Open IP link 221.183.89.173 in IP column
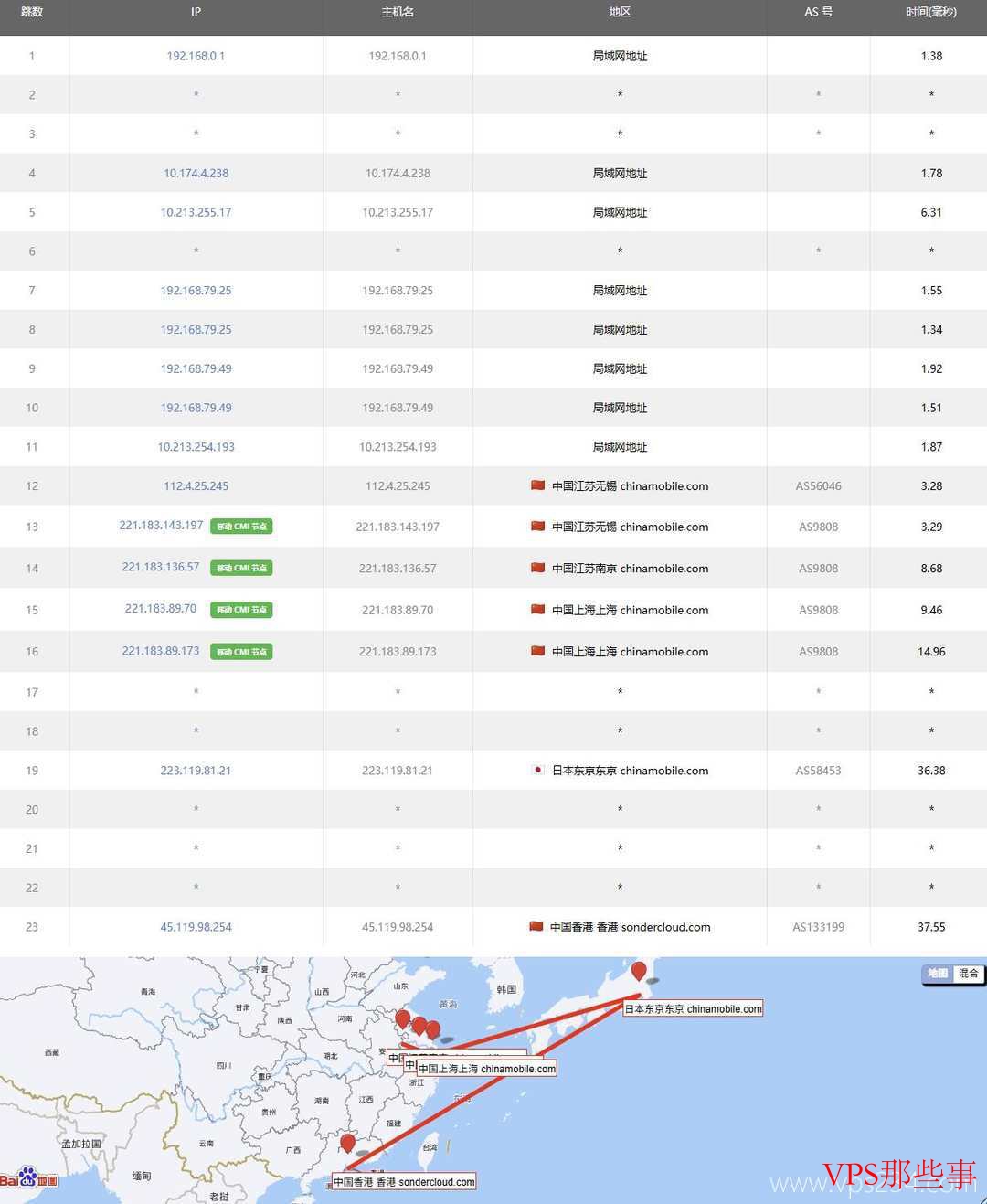The image size is (987, 1204). click(161, 651)
